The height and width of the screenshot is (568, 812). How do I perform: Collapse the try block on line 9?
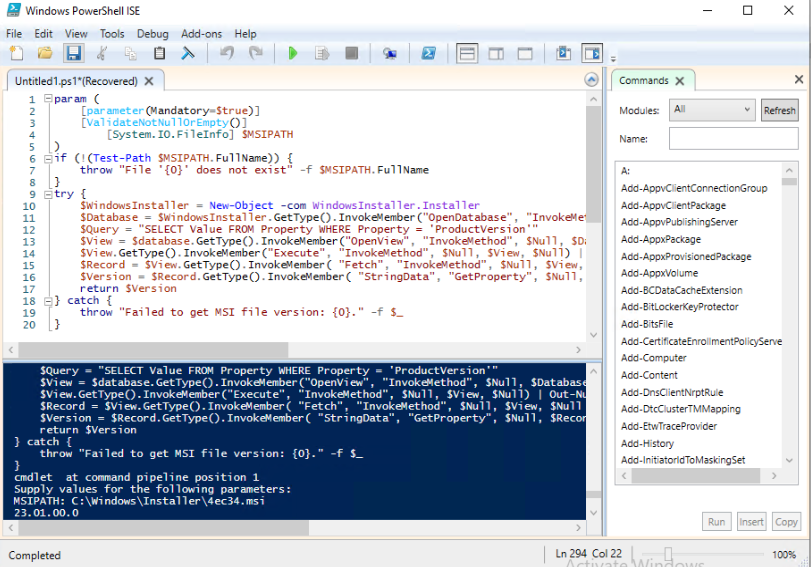click(x=48, y=194)
